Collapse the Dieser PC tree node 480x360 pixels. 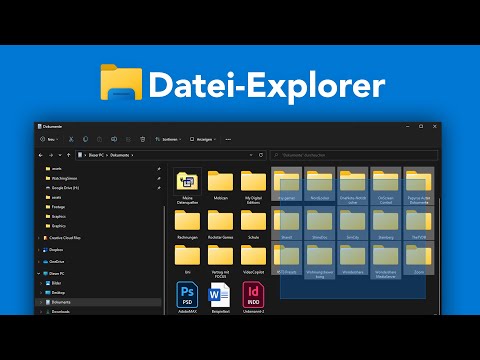click(39, 274)
